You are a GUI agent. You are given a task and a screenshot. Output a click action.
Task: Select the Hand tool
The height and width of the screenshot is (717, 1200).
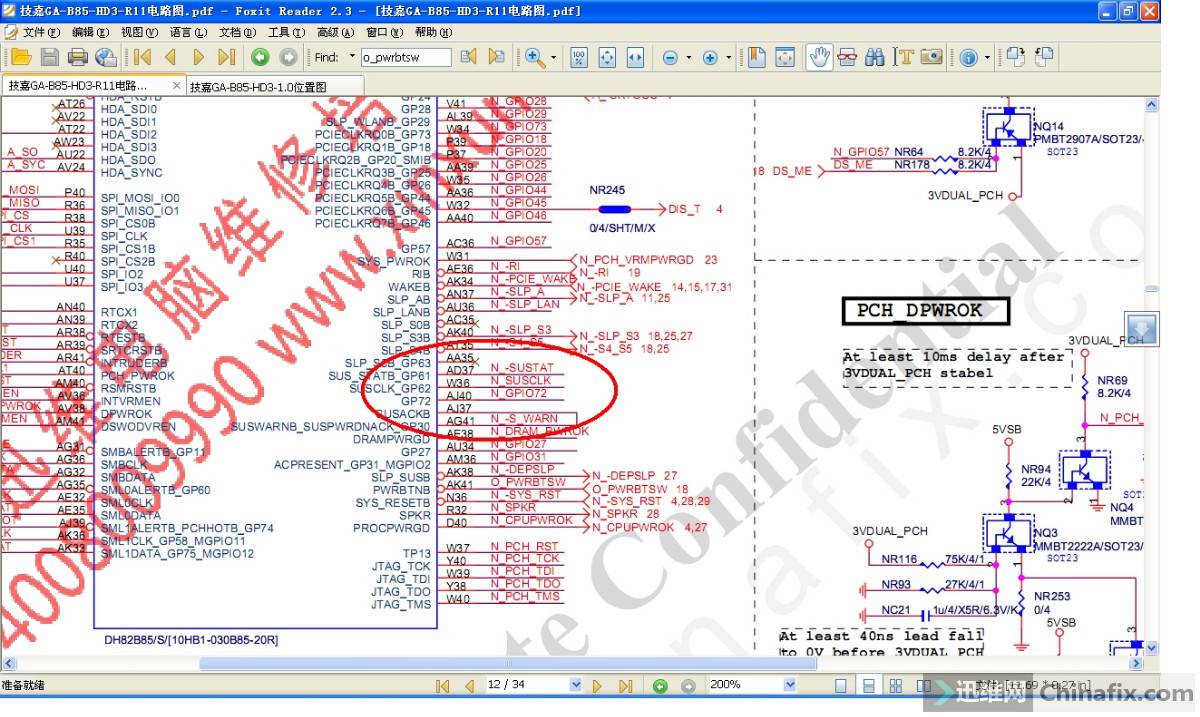point(819,58)
